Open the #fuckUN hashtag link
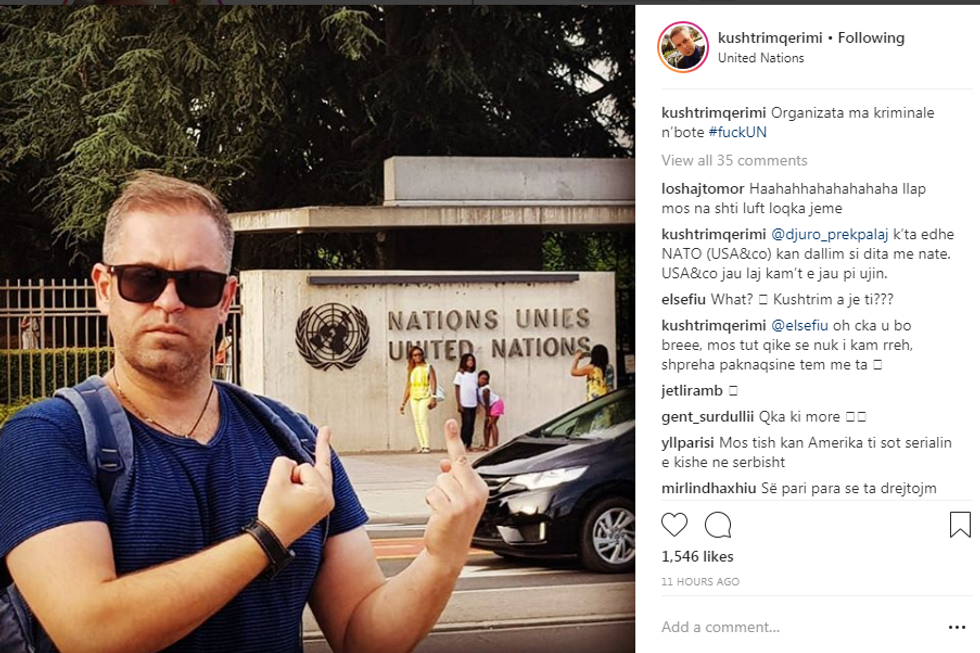This screenshot has width=980, height=653. tap(738, 132)
